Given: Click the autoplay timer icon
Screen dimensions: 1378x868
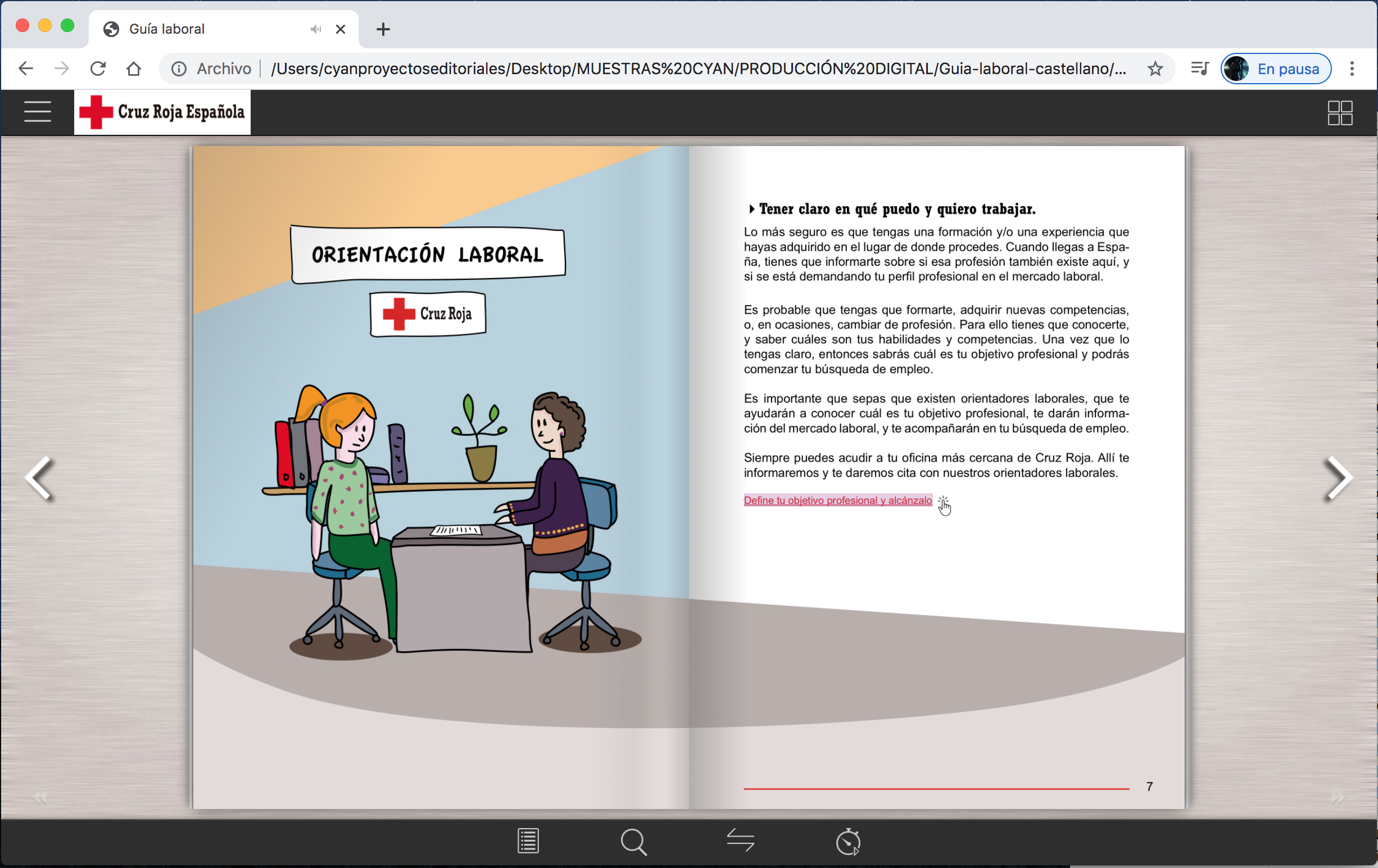Looking at the screenshot, I should coord(848,842).
